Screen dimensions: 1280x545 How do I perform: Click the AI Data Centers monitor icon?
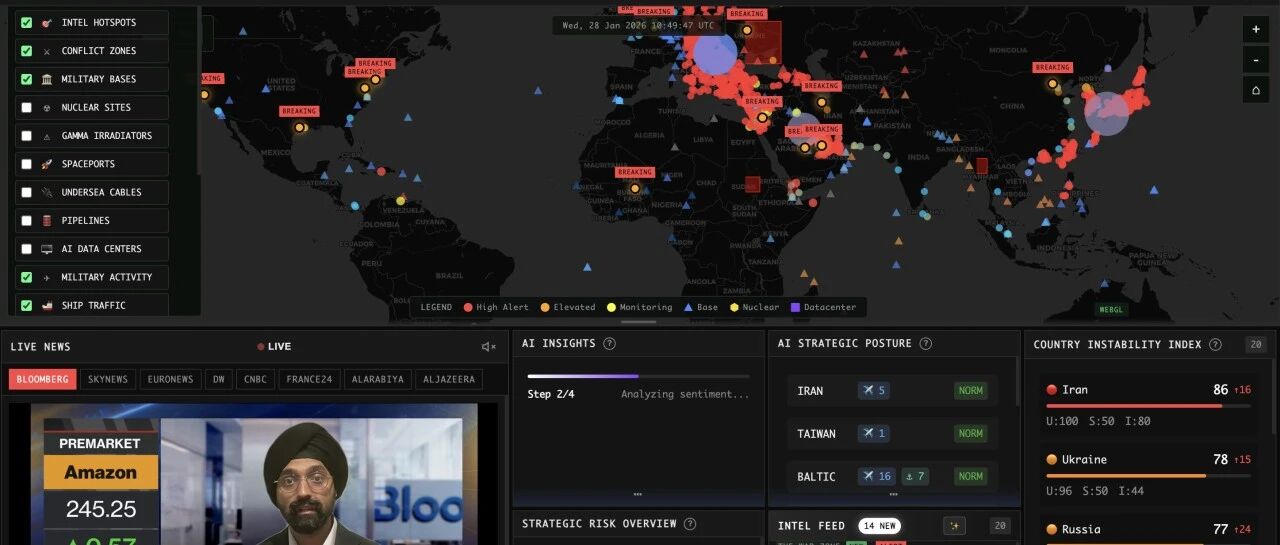tap(47, 249)
